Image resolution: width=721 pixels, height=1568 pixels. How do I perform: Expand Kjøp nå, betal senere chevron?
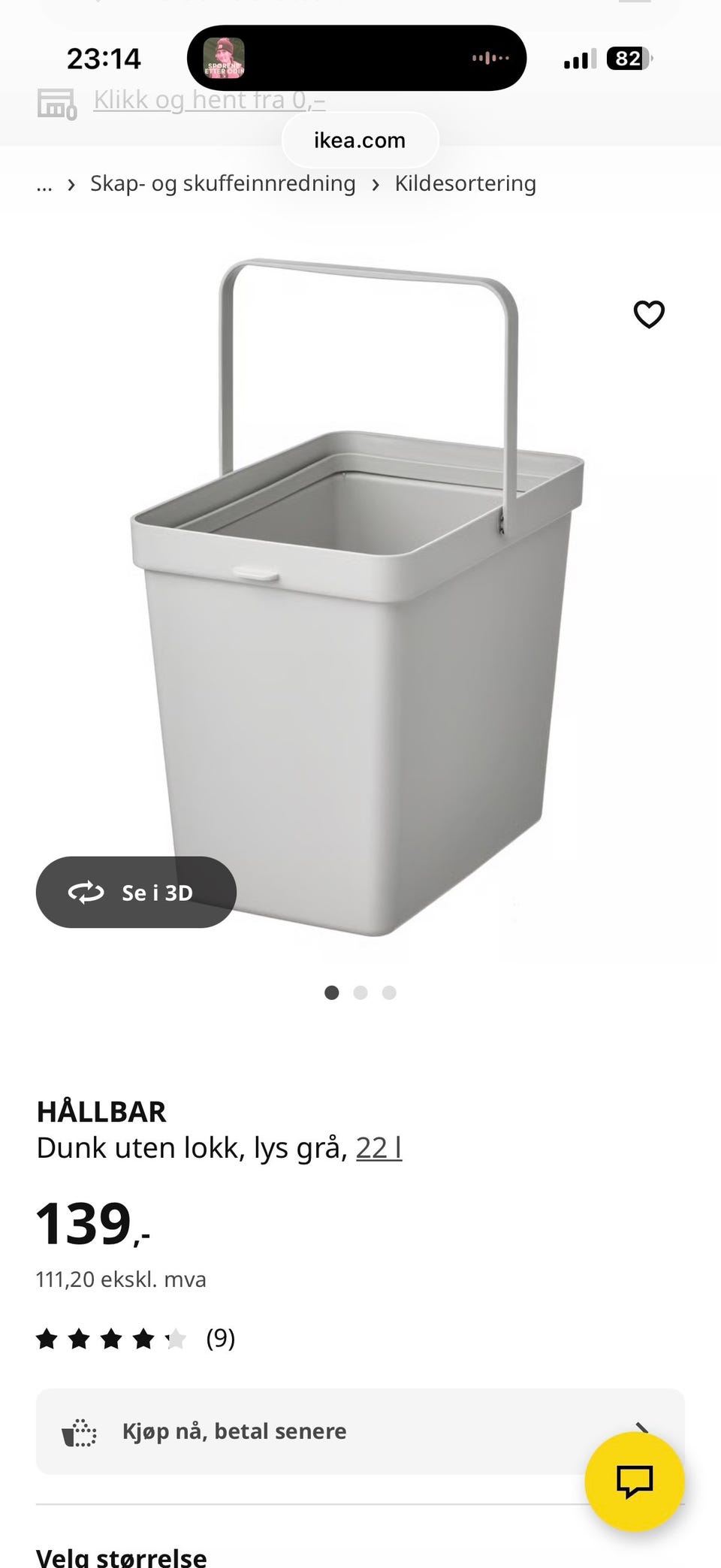(642, 1428)
